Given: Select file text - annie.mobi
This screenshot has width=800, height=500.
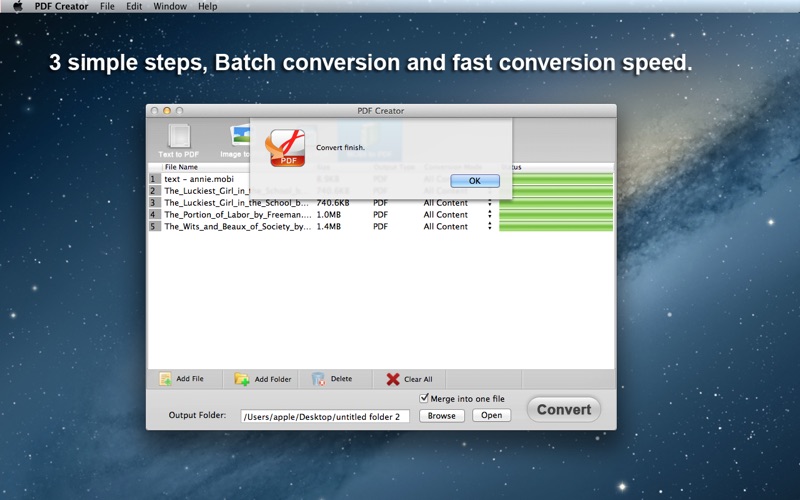Looking at the screenshot, I should point(199,179).
